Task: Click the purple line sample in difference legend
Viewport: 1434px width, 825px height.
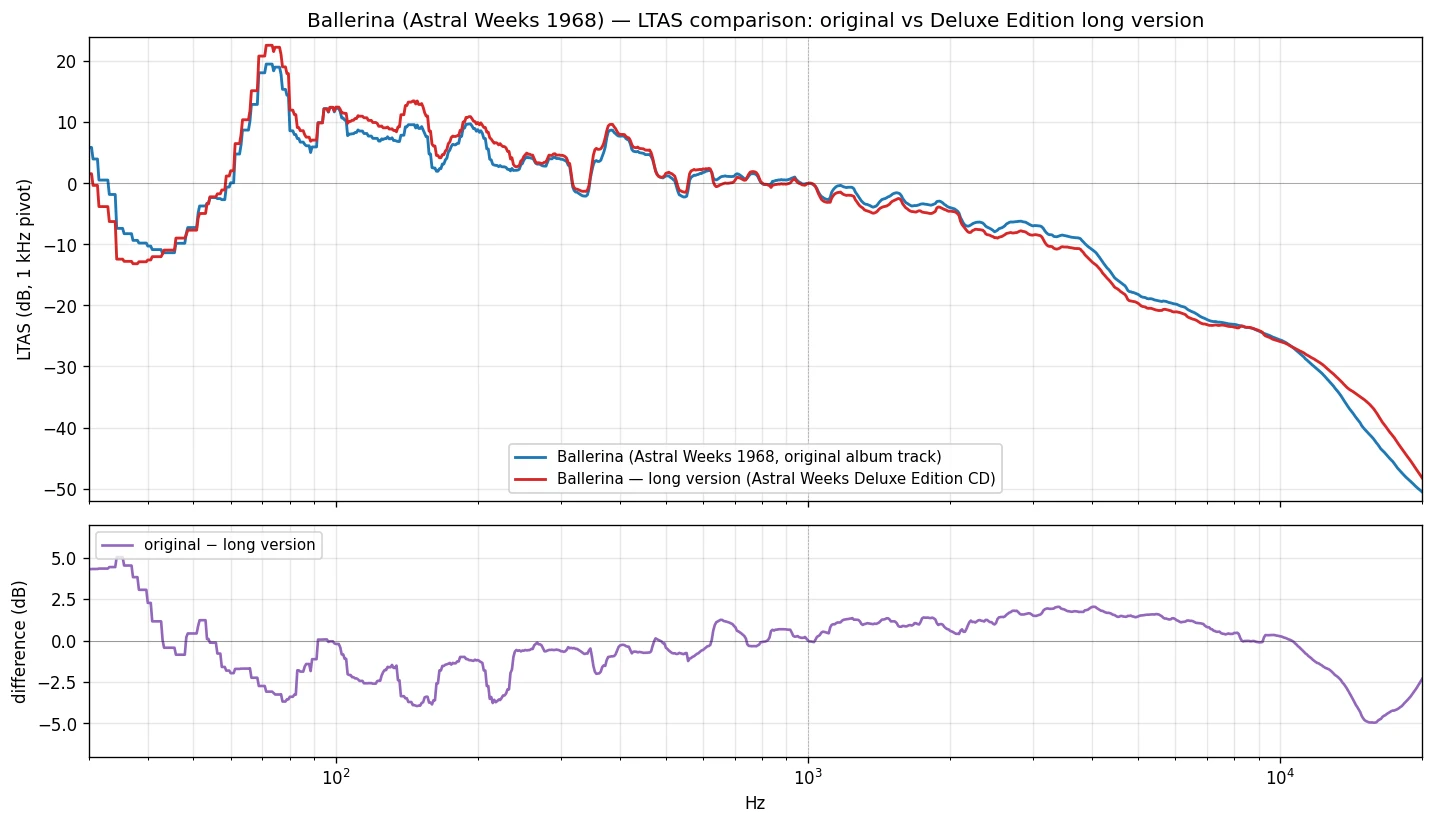Action: [x=118, y=545]
